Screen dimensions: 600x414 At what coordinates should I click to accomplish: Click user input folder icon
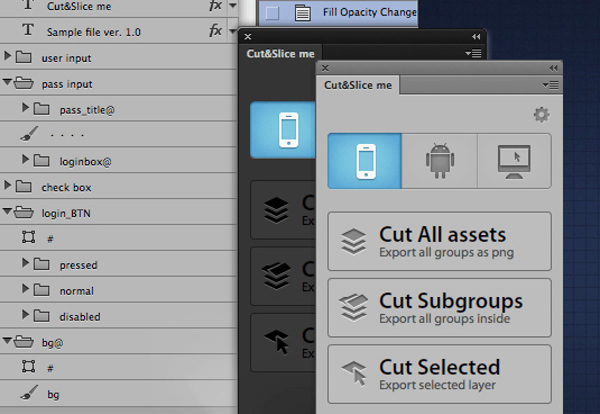pos(24,57)
